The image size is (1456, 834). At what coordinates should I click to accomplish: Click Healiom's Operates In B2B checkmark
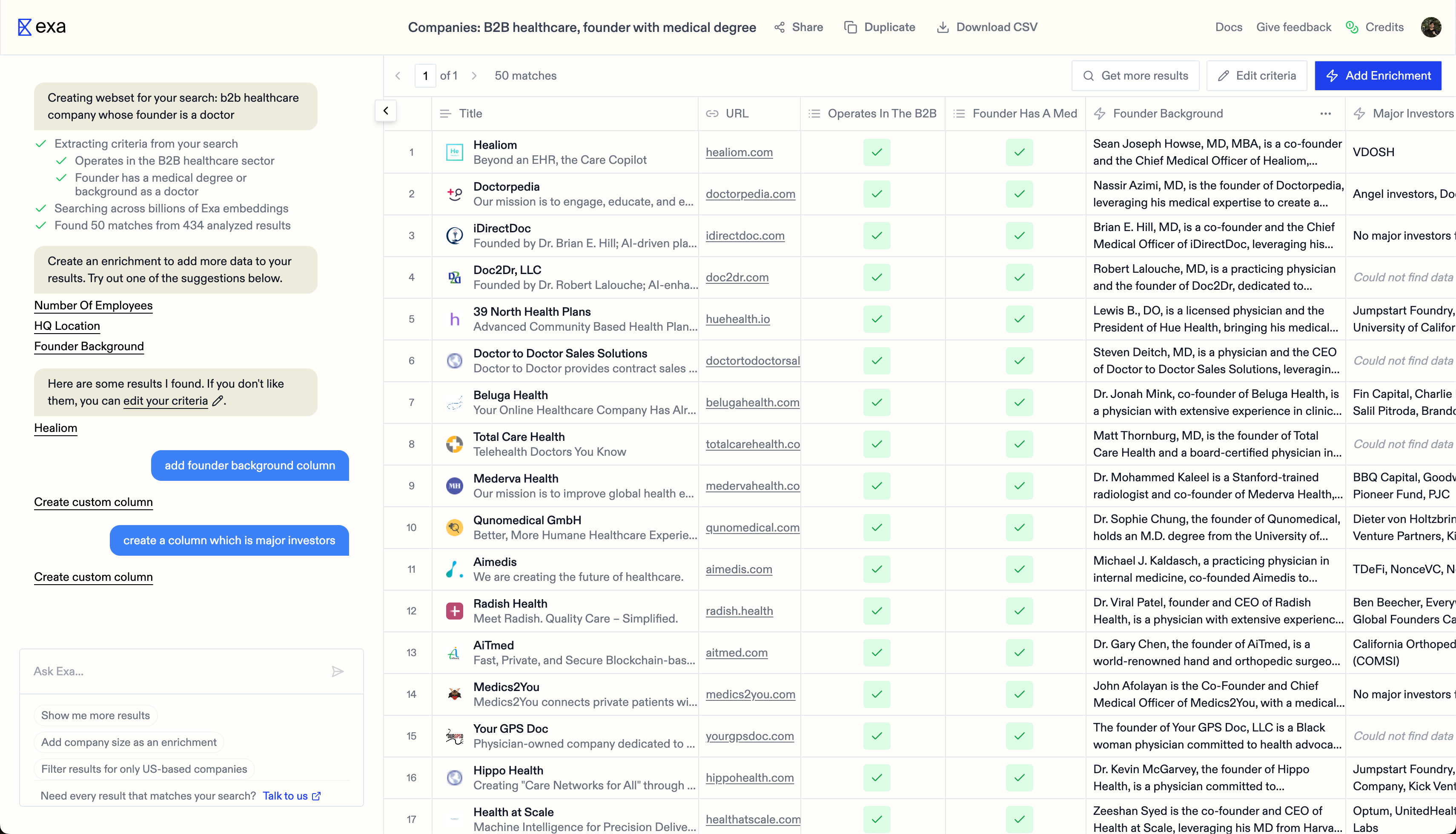(876, 152)
